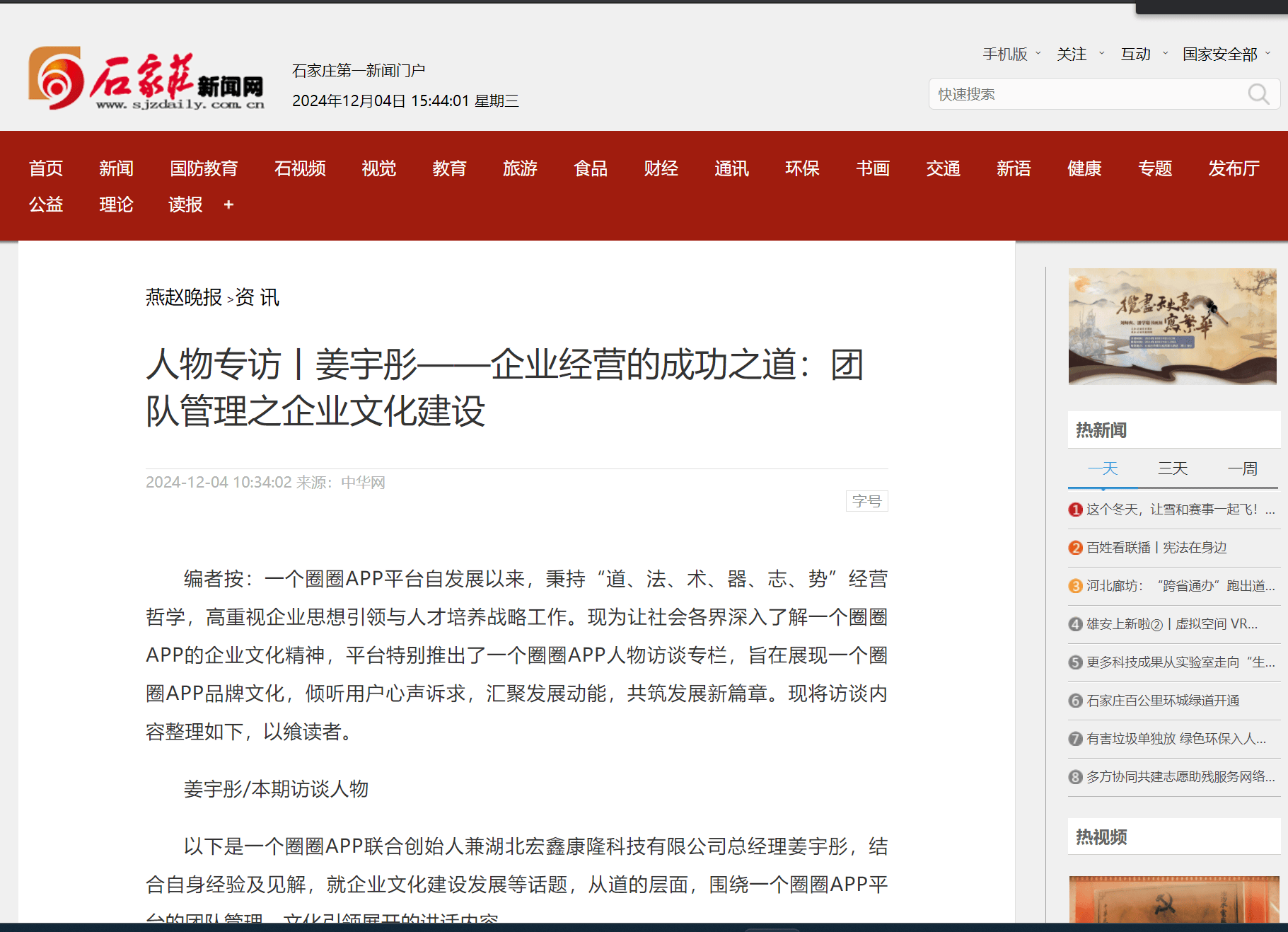1288x932 pixels.
Task: Click the plus icon after 读报
Action: coord(228,205)
